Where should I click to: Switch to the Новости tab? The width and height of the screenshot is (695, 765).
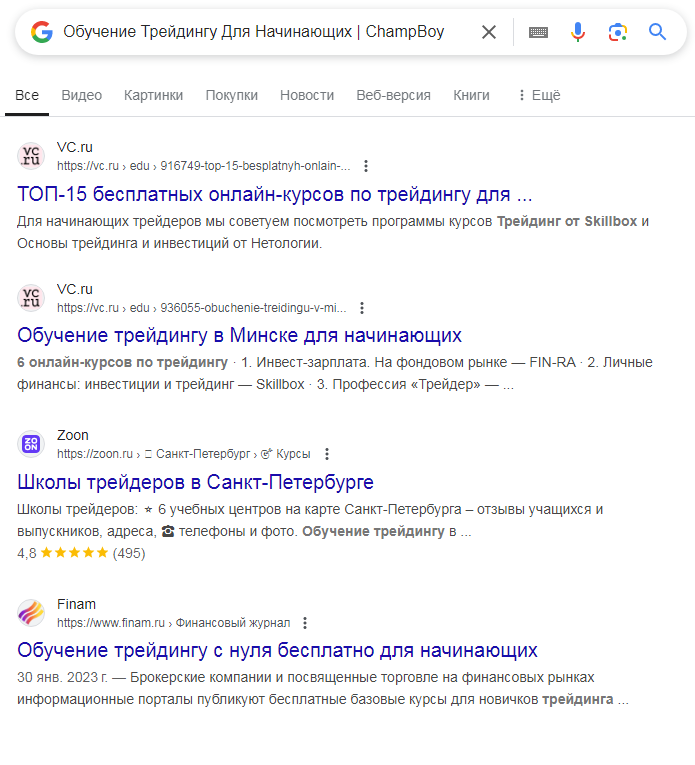(307, 95)
